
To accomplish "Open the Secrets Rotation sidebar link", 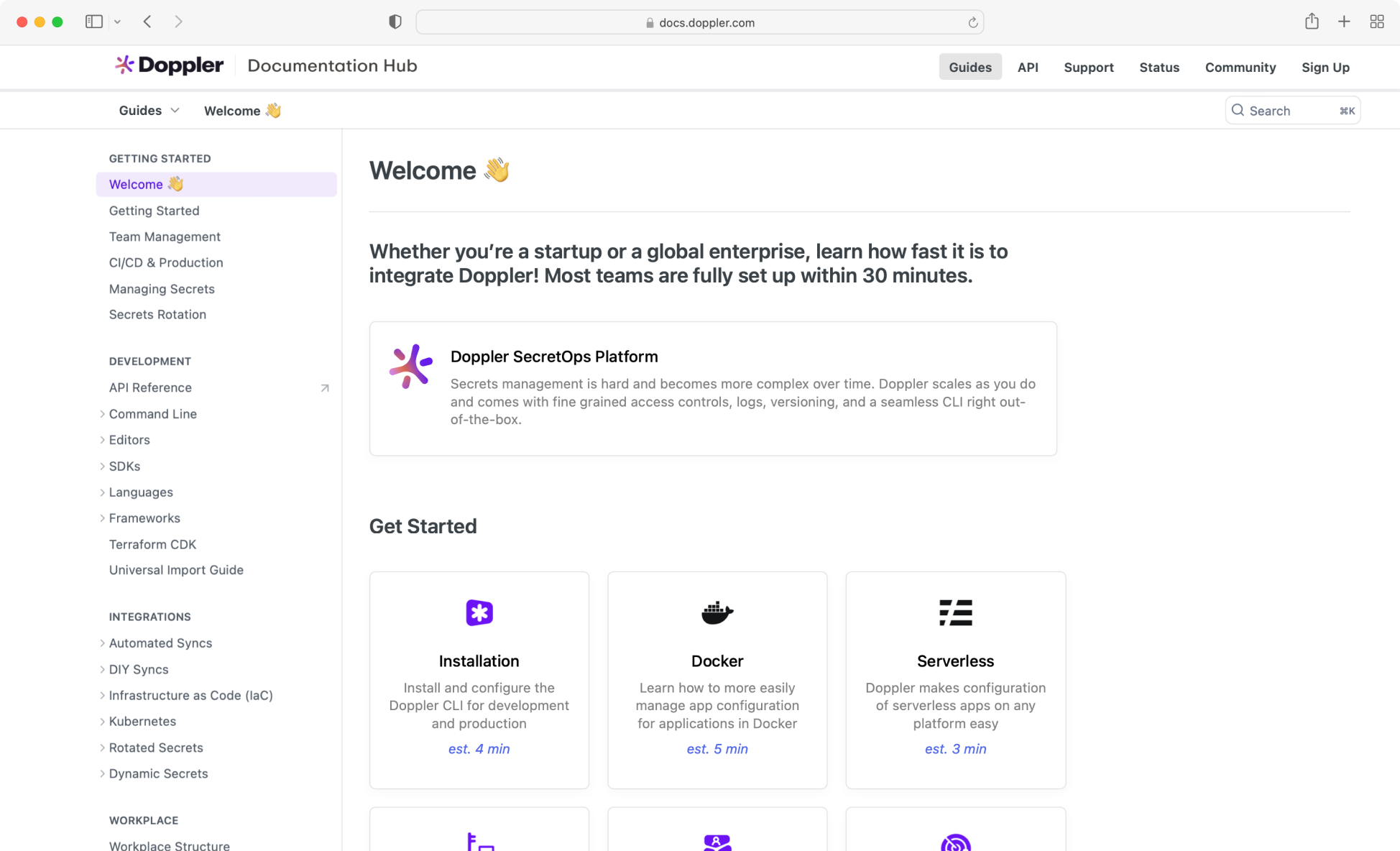I will point(157,315).
